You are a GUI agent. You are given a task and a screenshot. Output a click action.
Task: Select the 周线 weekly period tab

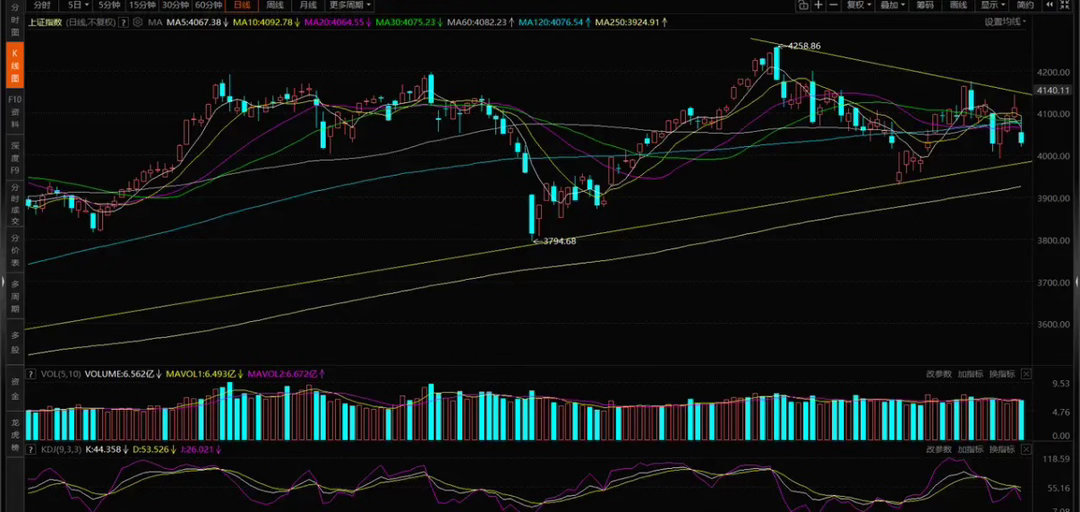275,5
